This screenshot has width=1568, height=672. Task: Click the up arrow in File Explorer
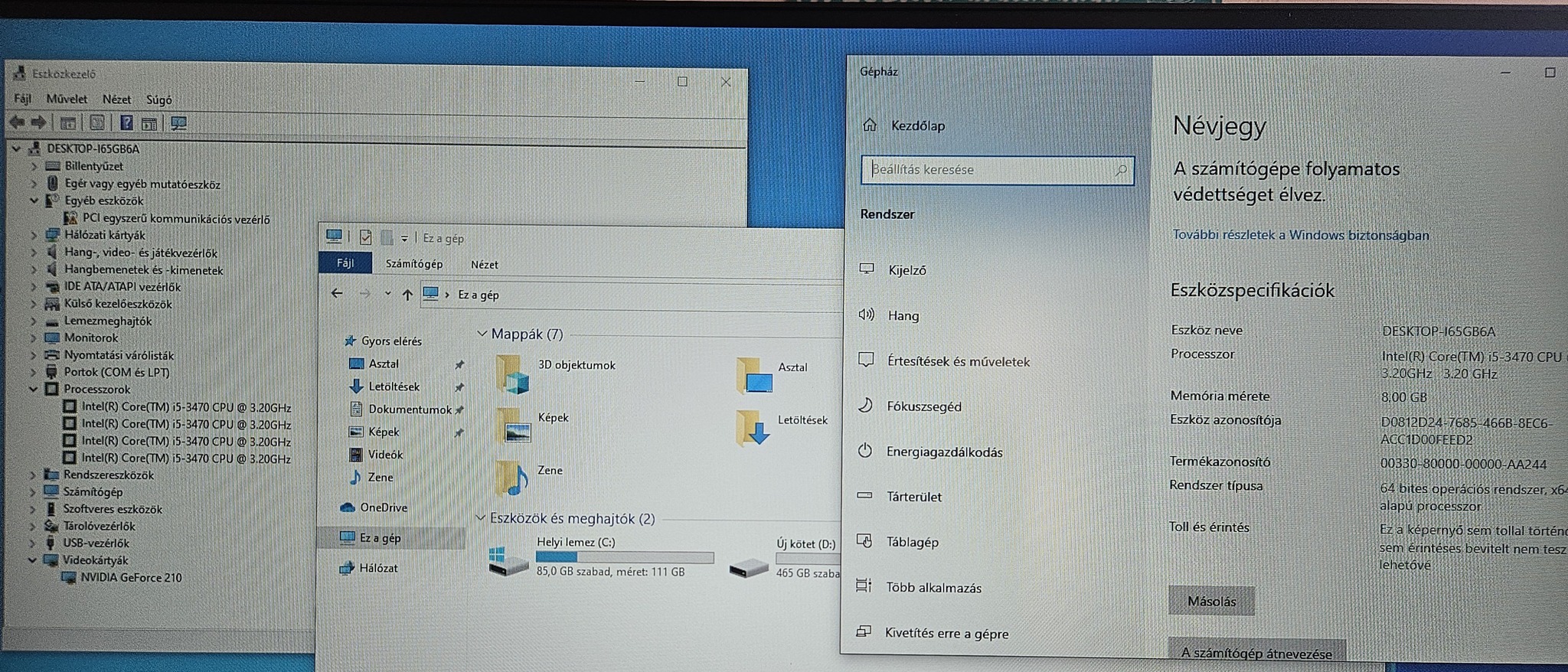[407, 294]
